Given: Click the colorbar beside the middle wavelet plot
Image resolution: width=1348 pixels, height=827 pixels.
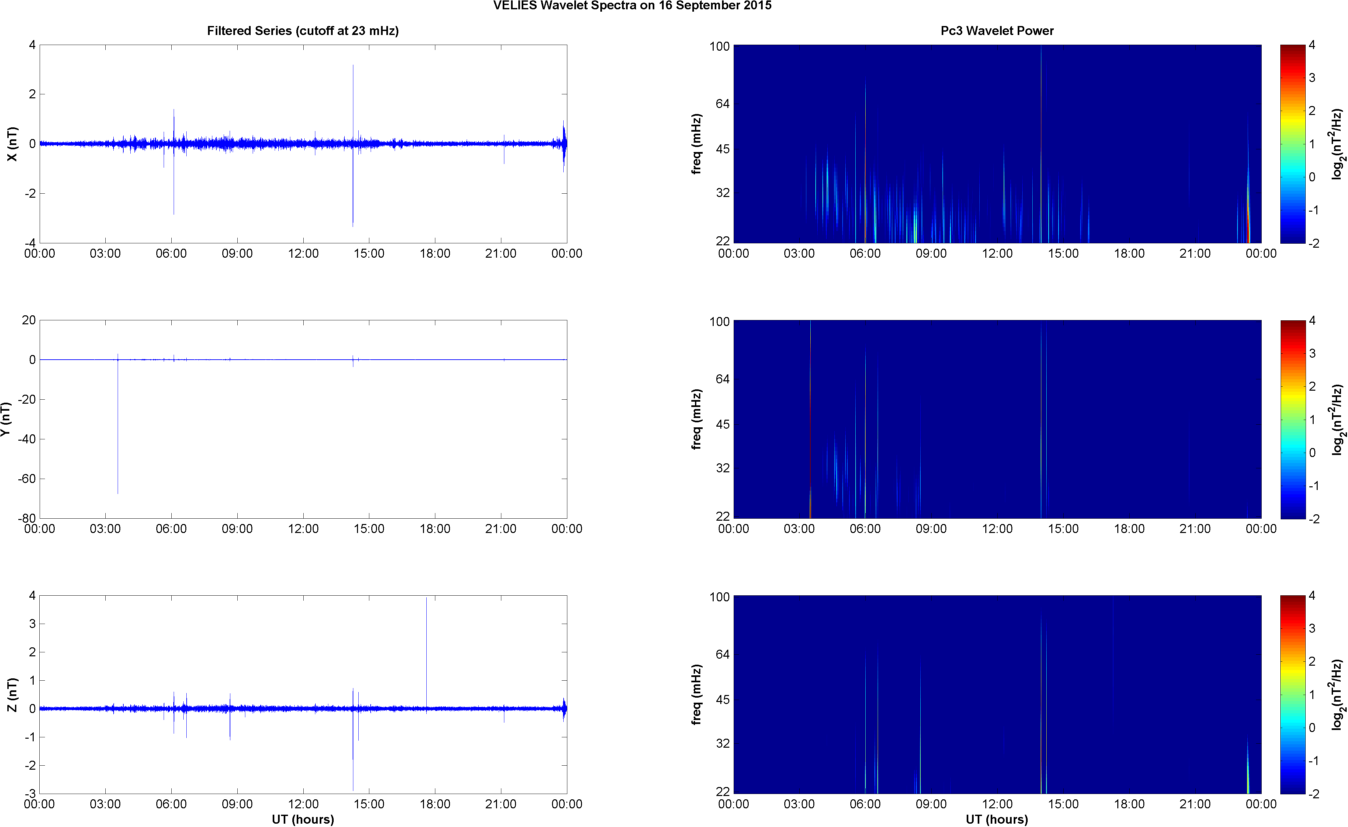Looking at the screenshot, I should pyautogui.click(x=1292, y=419).
